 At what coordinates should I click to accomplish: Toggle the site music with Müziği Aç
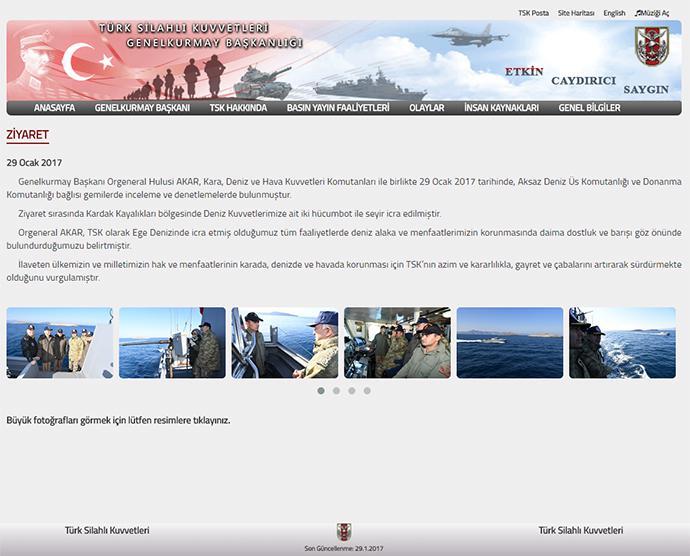point(652,13)
